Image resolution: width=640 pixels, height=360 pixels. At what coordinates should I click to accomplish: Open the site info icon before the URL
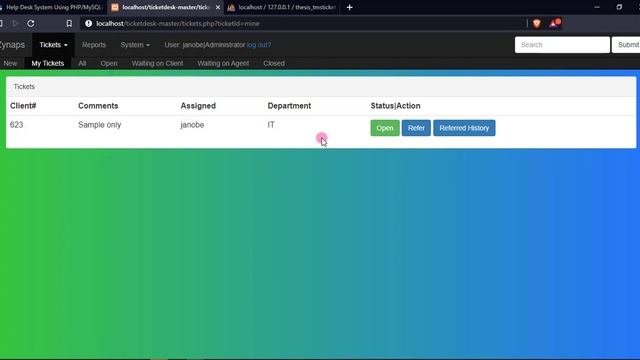(x=88, y=24)
